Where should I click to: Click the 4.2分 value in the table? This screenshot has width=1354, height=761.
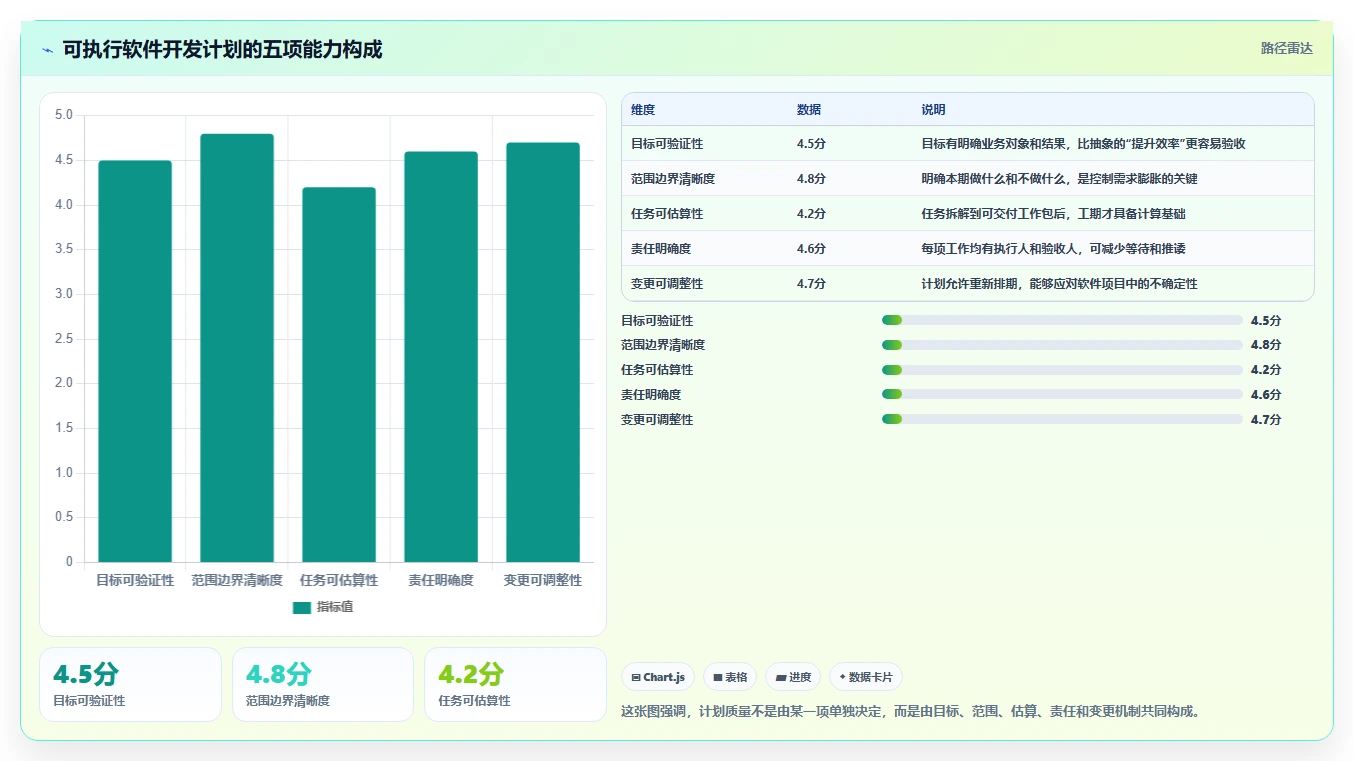[811, 214]
